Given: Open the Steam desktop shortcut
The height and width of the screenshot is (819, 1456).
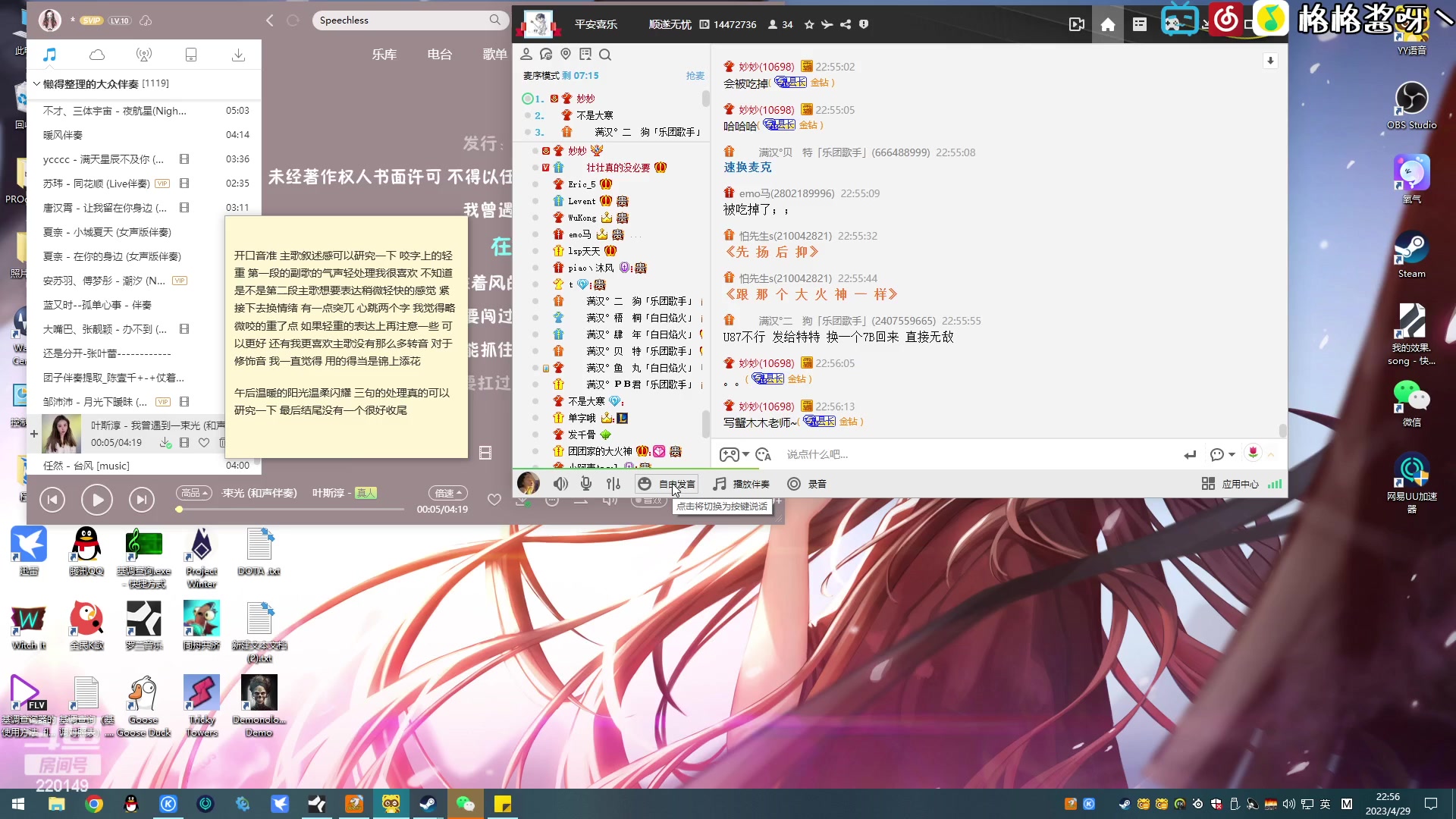Looking at the screenshot, I should pyautogui.click(x=1411, y=255).
